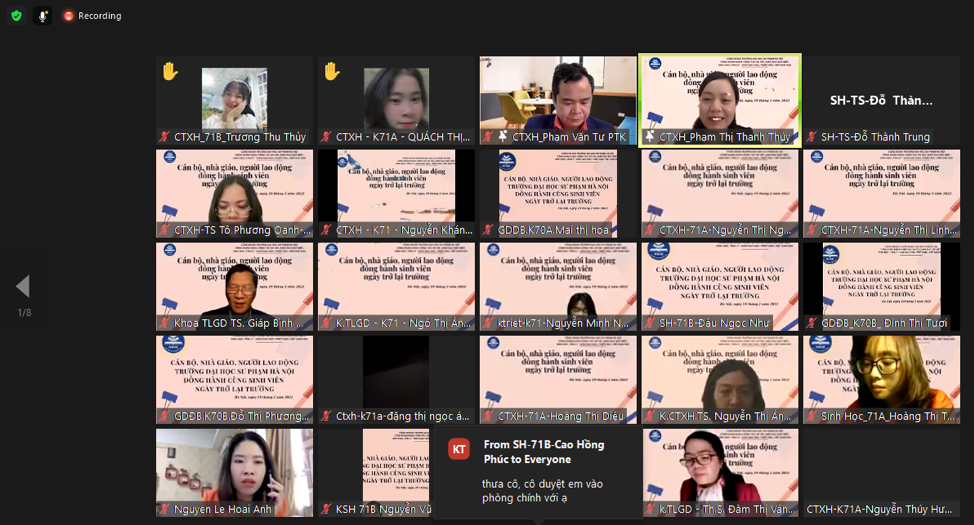Go to previous page with left arrow
Image resolution: width=974 pixels, height=525 pixels.
coord(22,287)
